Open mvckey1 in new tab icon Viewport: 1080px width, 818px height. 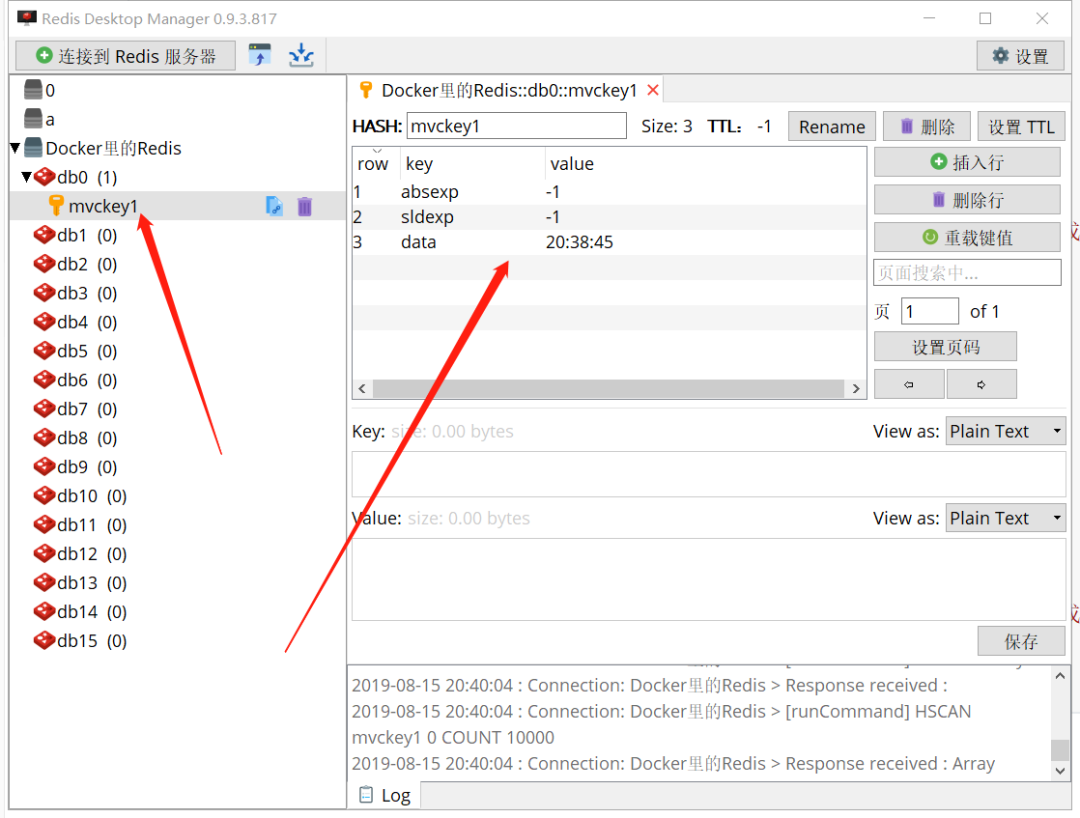273,206
